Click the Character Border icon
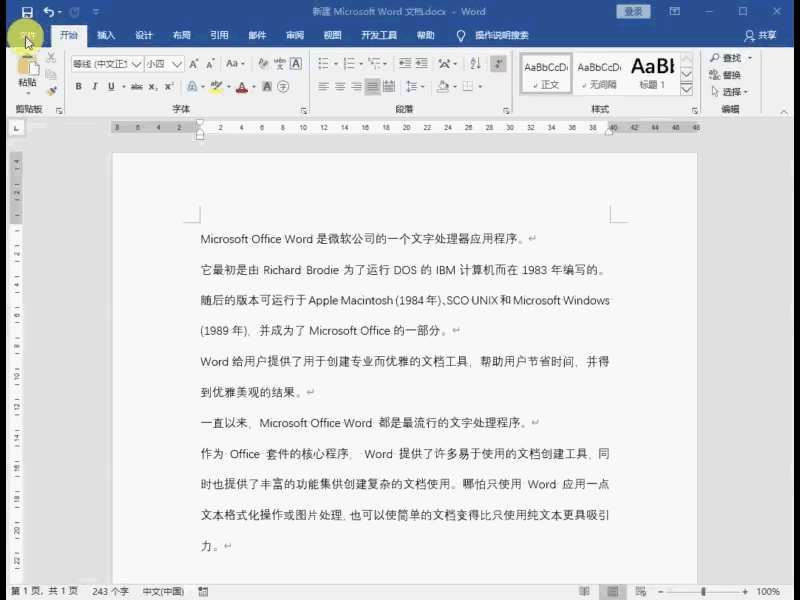The image size is (800, 600). point(296,64)
